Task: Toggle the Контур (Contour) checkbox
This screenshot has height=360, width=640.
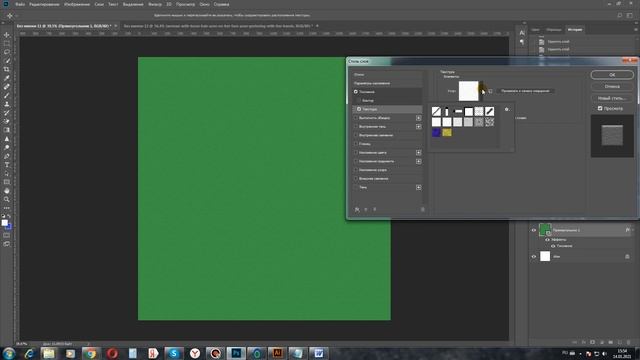Action: pos(359,100)
